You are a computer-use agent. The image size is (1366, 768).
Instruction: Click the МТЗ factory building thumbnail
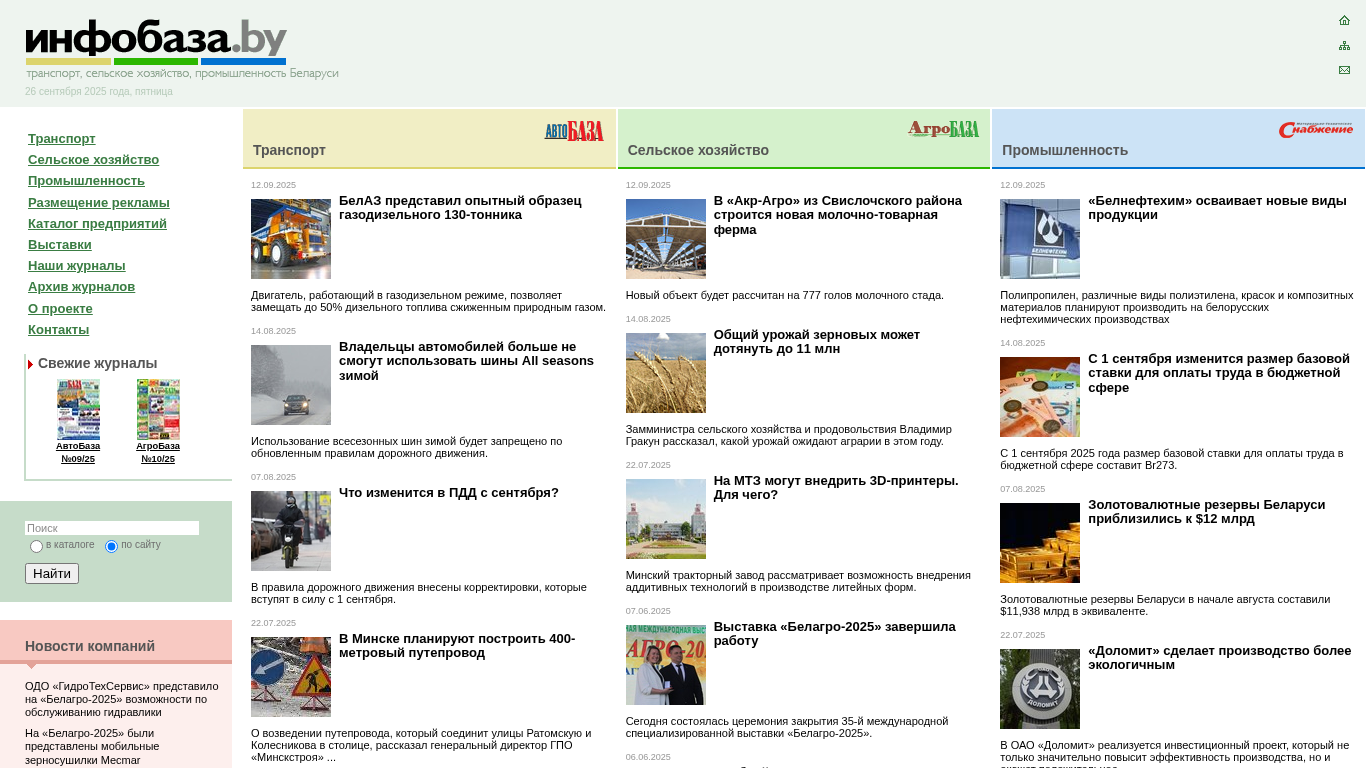[666, 519]
